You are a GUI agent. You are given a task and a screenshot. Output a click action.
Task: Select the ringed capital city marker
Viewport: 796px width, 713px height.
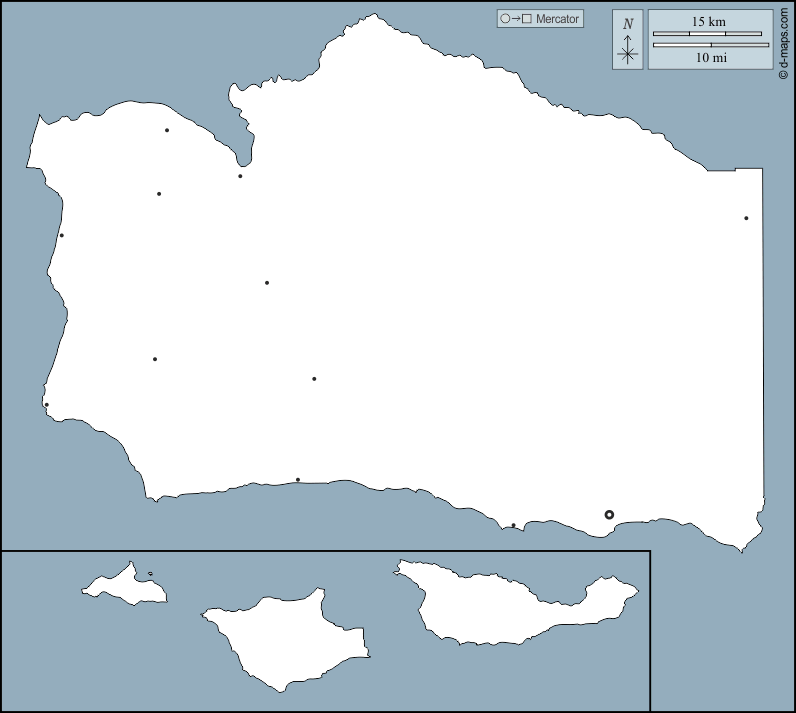point(609,515)
